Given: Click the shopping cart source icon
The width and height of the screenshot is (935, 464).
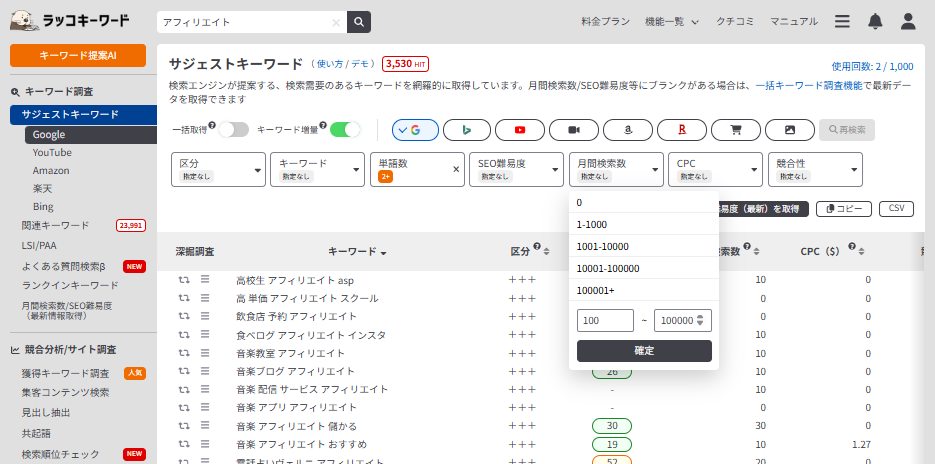Looking at the screenshot, I should pyautogui.click(x=736, y=130).
